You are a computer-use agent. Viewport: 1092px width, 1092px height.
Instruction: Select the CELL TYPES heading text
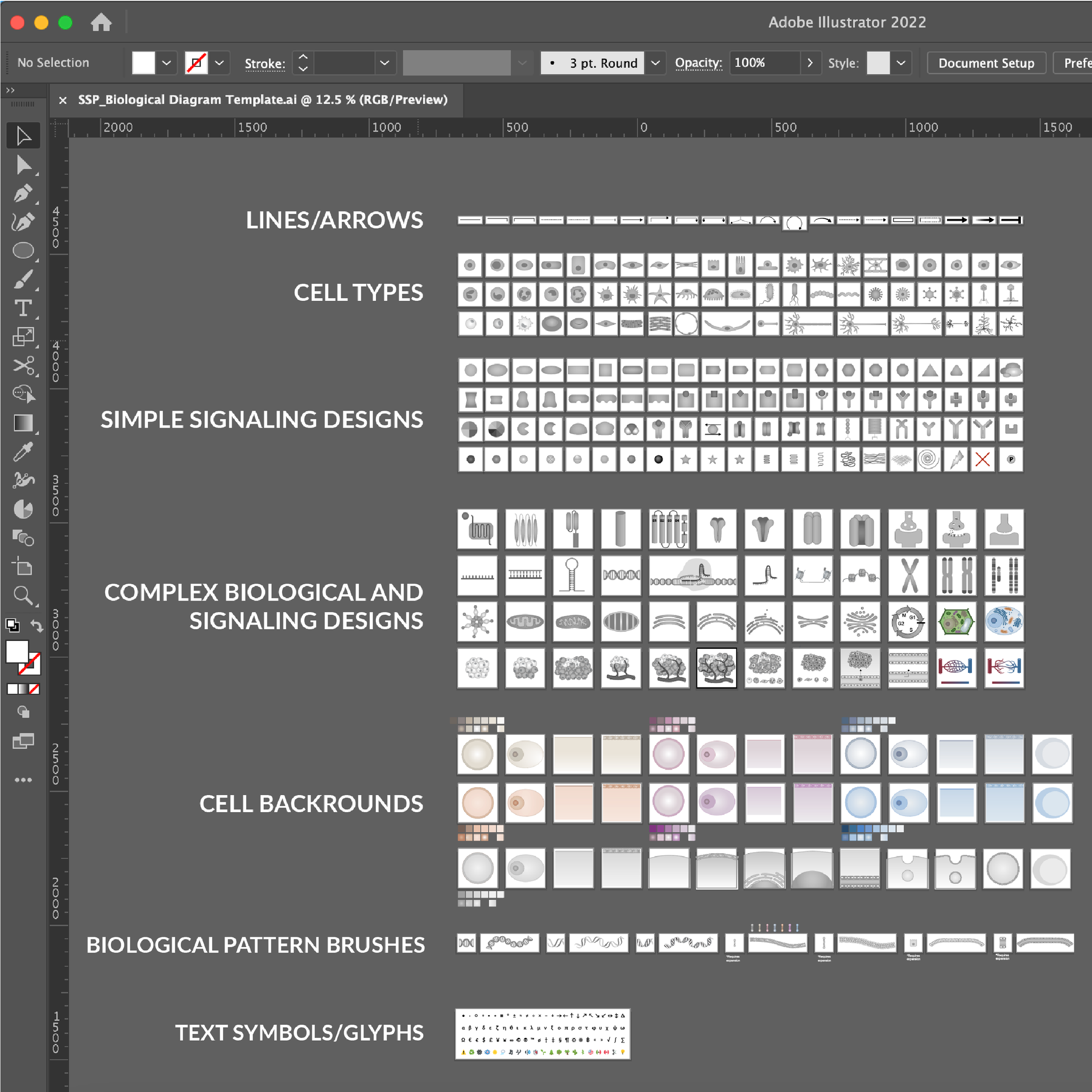click(x=358, y=293)
